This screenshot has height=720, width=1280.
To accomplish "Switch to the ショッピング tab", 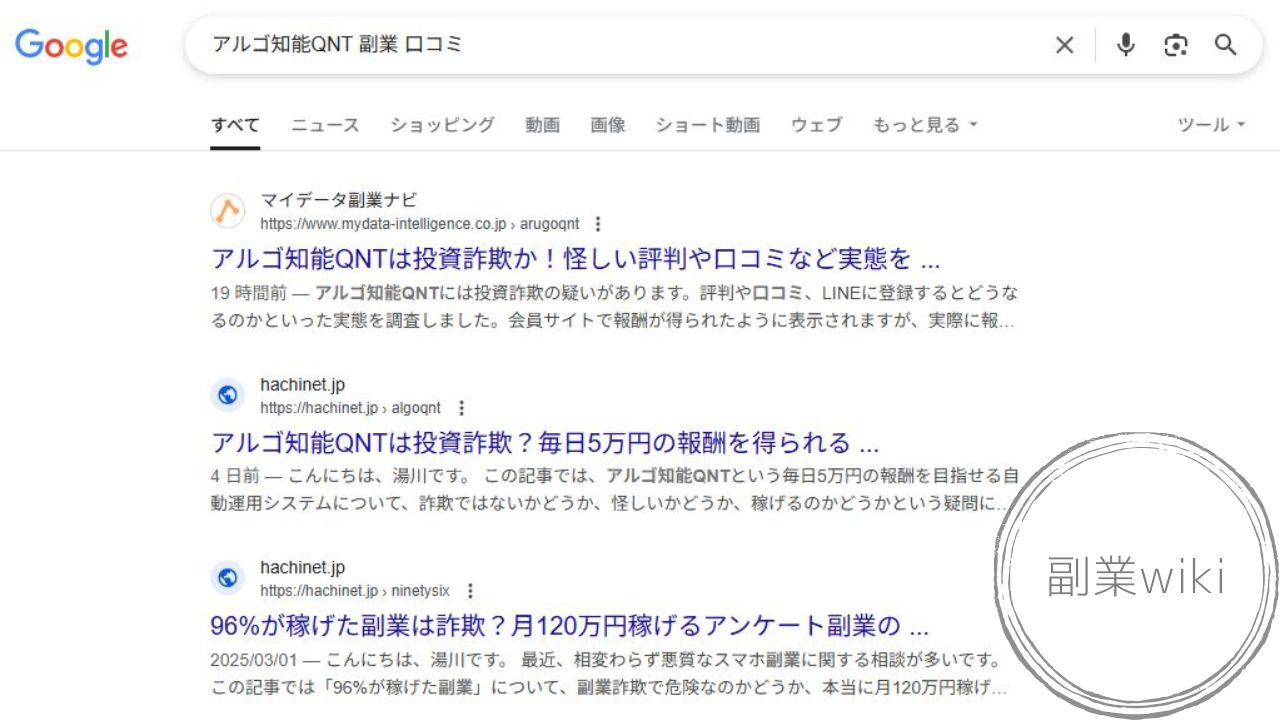I will pyautogui.click(x=442, y=125).
